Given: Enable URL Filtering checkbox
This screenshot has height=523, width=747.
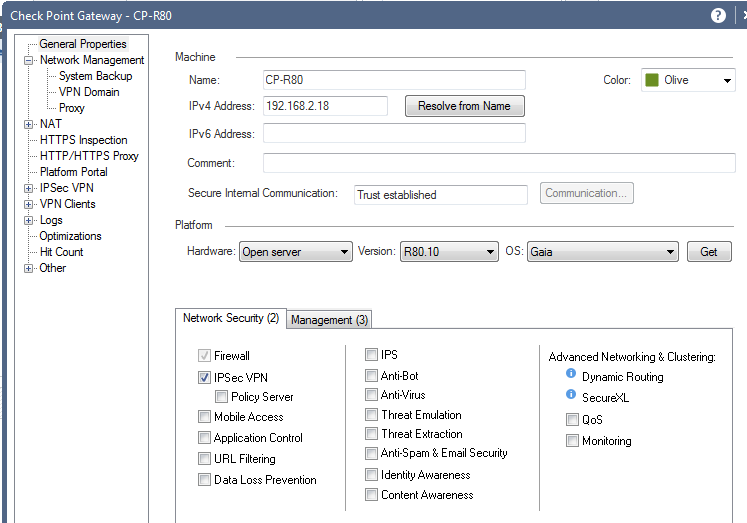Looking at the screenshot, I should (x=204, y=459).
